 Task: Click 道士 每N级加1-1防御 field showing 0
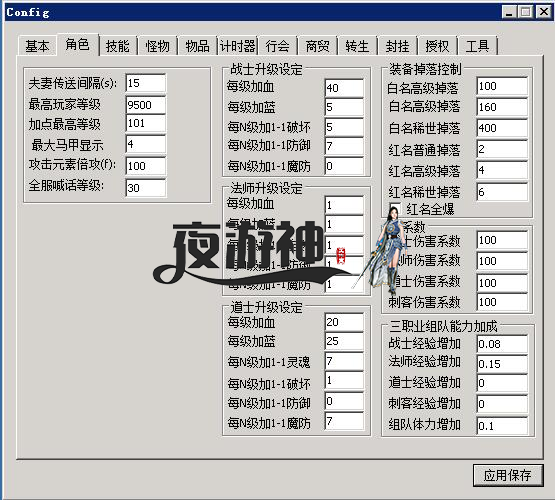click(344, 401)
